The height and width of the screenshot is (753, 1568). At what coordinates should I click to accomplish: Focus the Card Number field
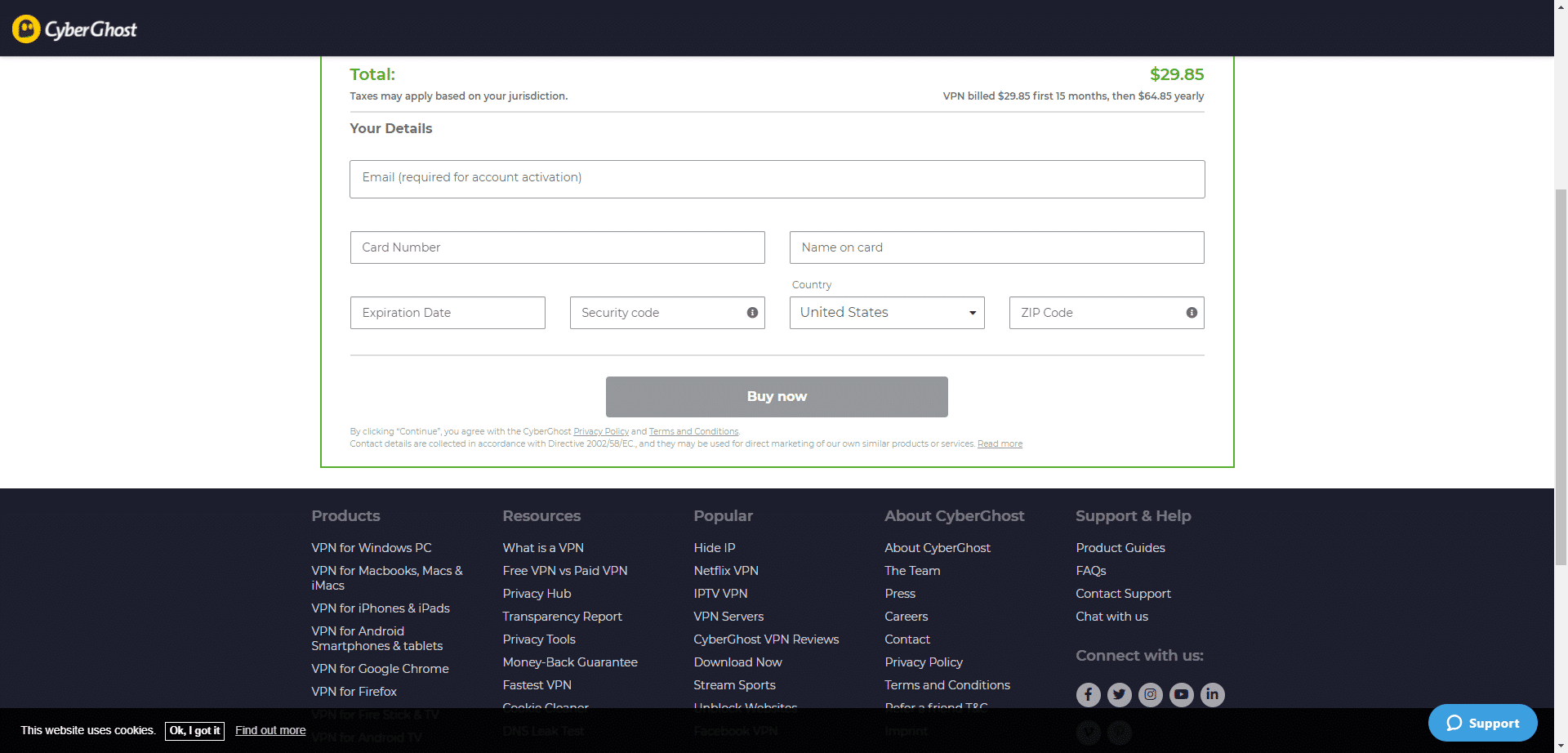(x=557, y=247)
